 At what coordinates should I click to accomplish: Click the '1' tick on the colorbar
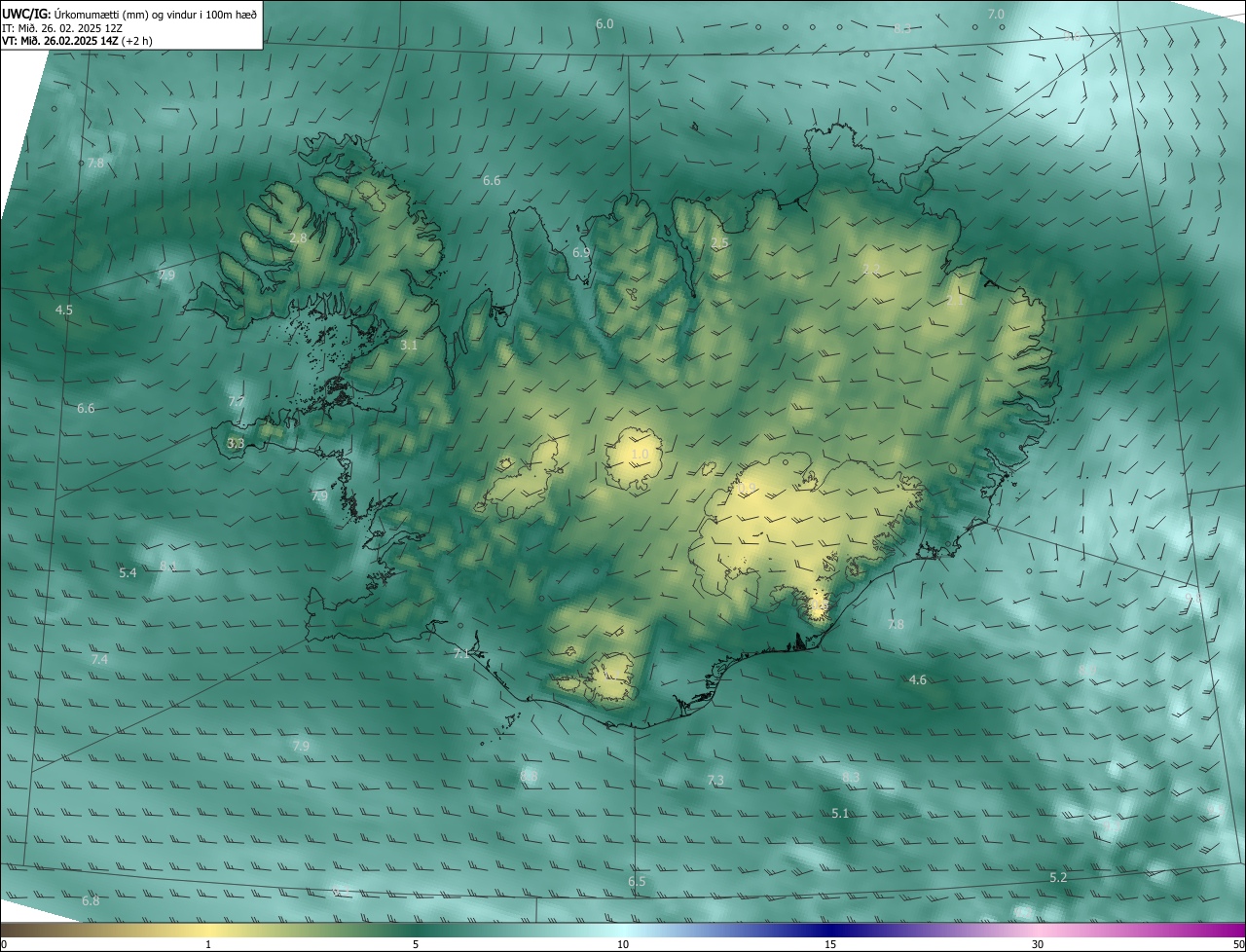208,944
